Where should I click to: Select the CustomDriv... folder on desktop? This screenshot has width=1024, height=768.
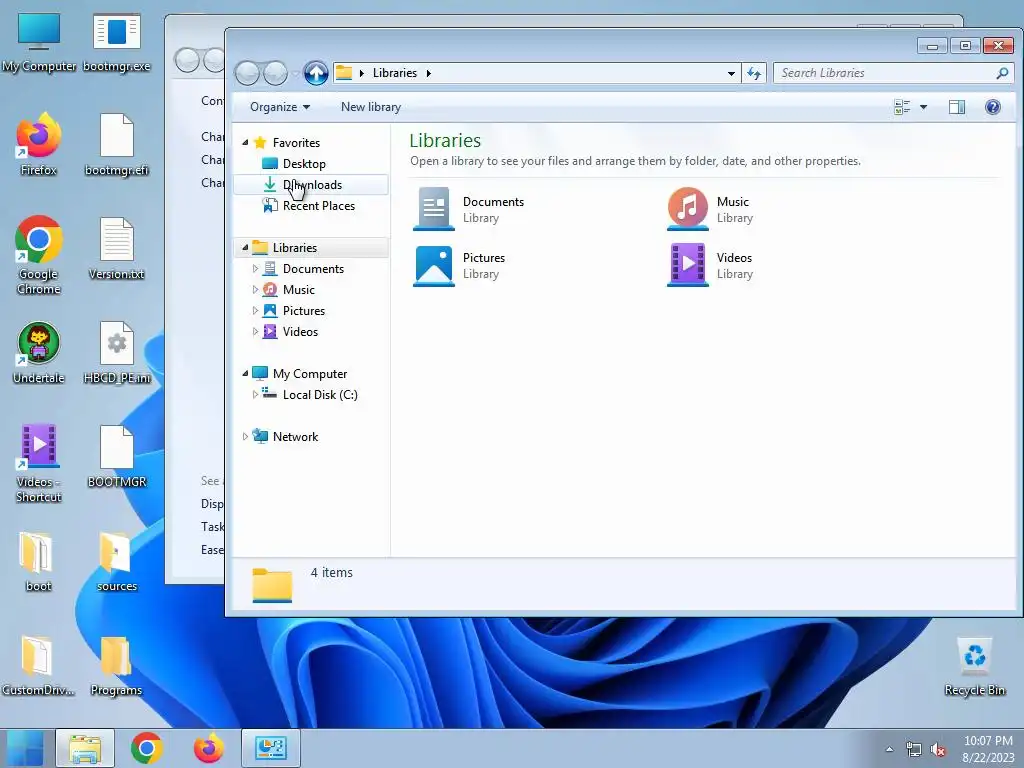pos(38,666)
